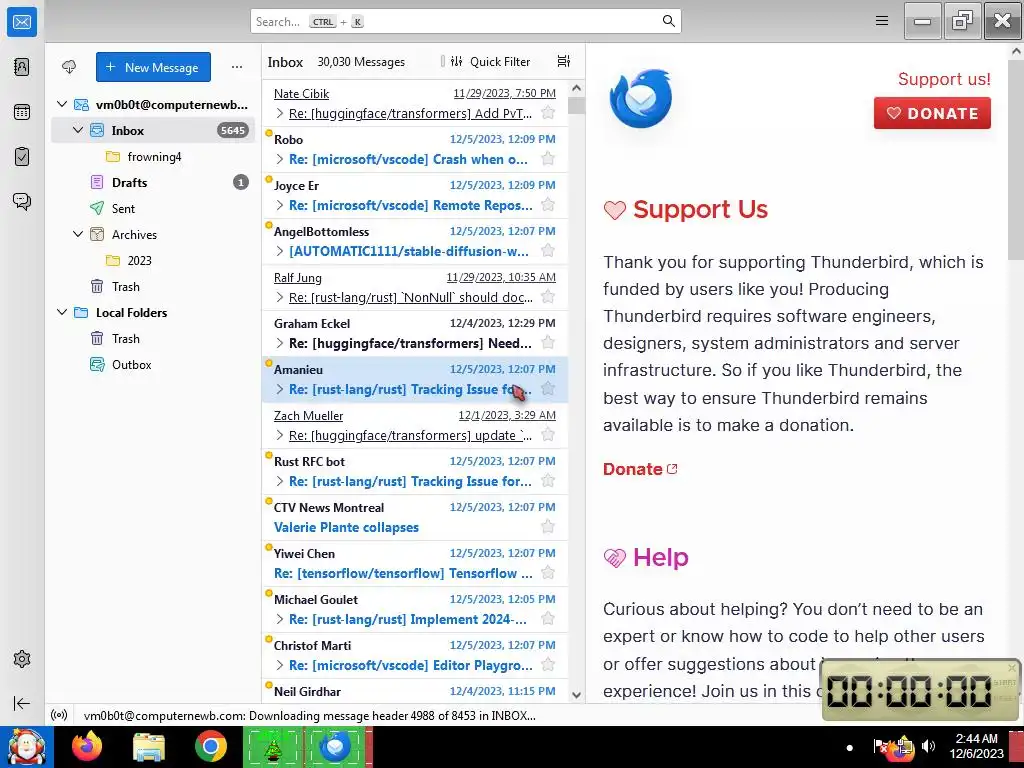Open the Address Book space
The width and height of the screenshot is (1024, 768).
pyautogui.click(x=22, y=67)
